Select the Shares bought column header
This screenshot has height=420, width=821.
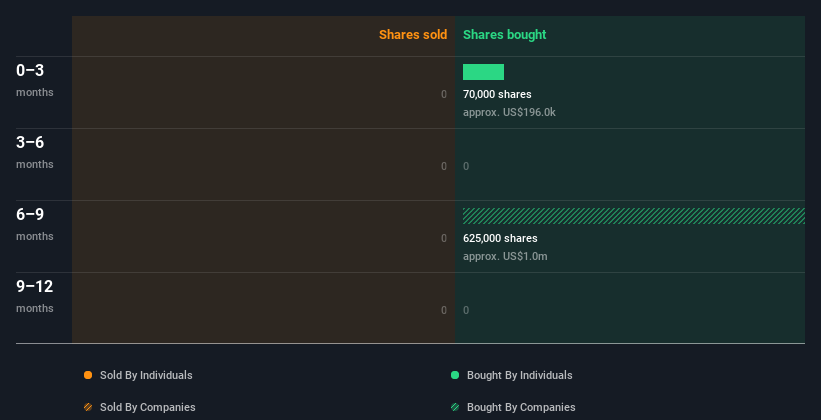[504, 35]
